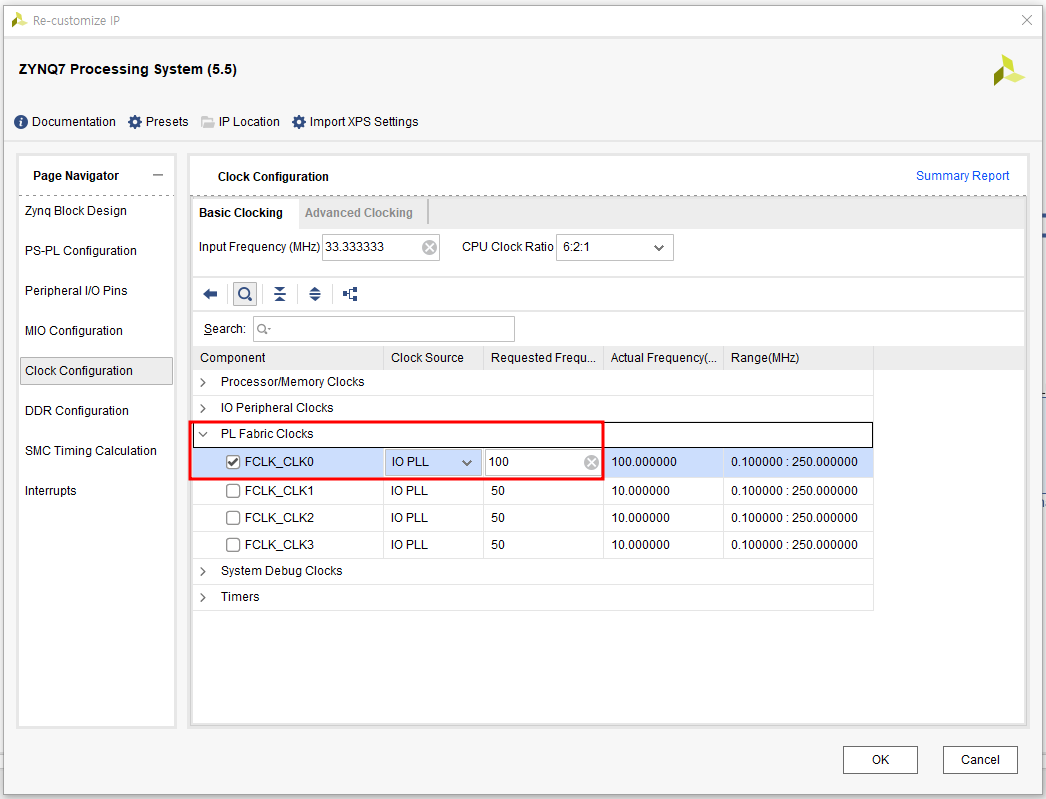Click the expand all toolbar icon
This screenshot has width=1046, height=799.
(315, 294)
